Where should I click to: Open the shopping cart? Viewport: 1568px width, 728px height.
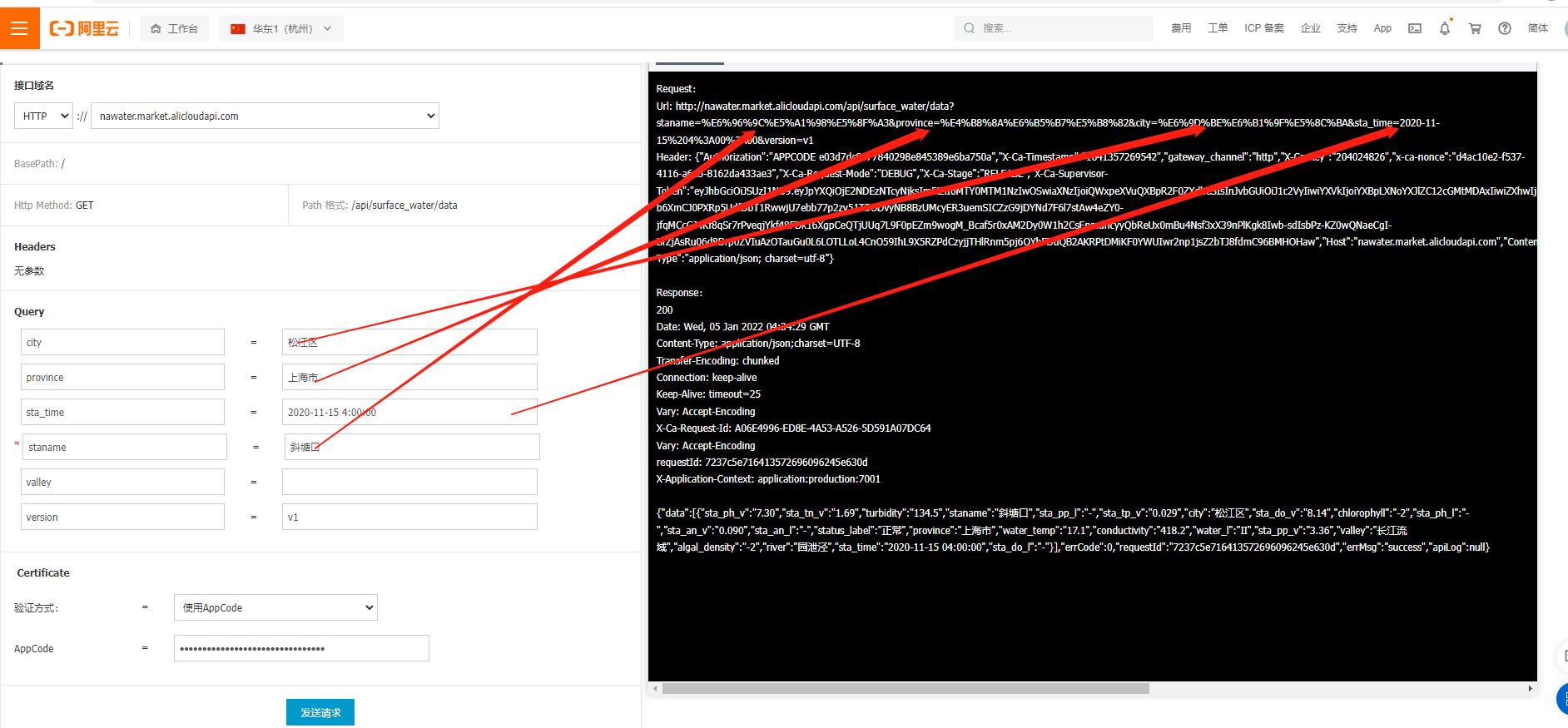click(1475, 28)
